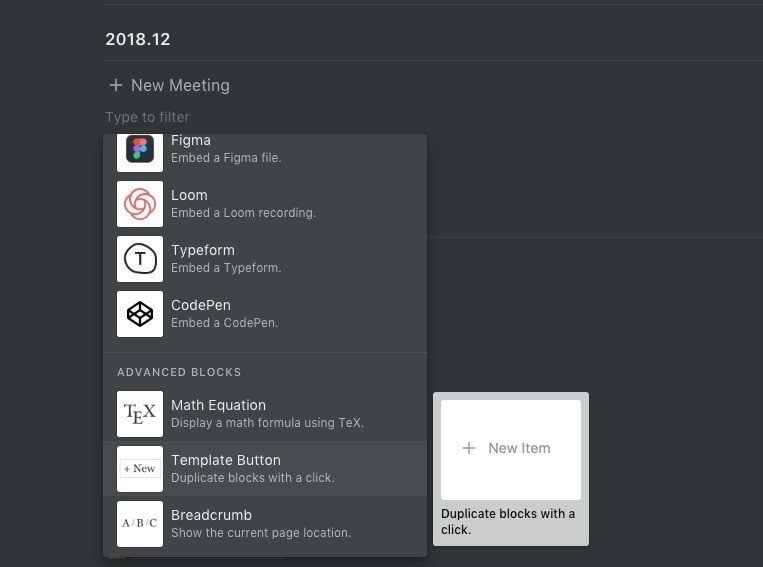
Task: Click the Typeform T icon
Action: coord(140,259)
